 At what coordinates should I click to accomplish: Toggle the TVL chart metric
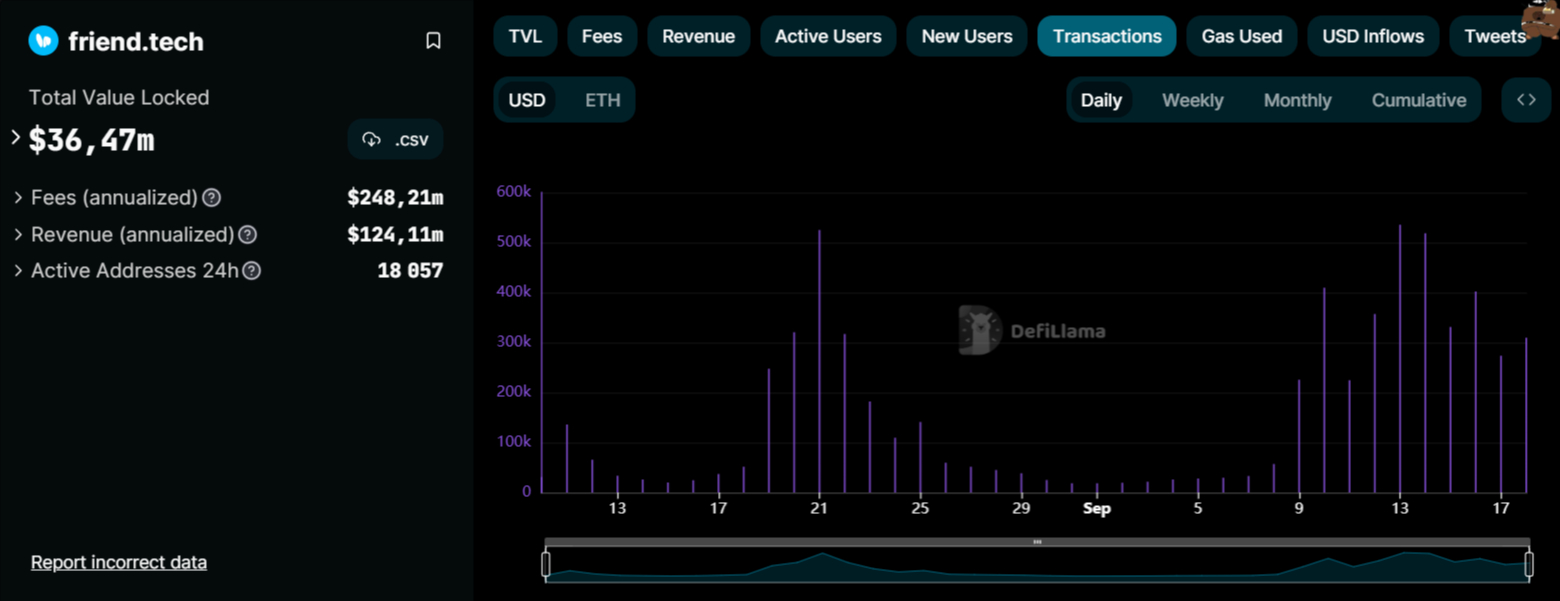click(x=525, y=36)
